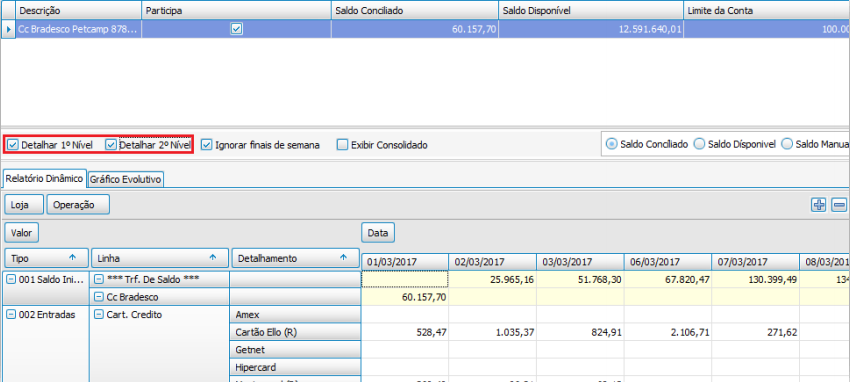Click the collapse-all minus icon
850x382 pixels.
pyautogui.click(x=839, y=205)
